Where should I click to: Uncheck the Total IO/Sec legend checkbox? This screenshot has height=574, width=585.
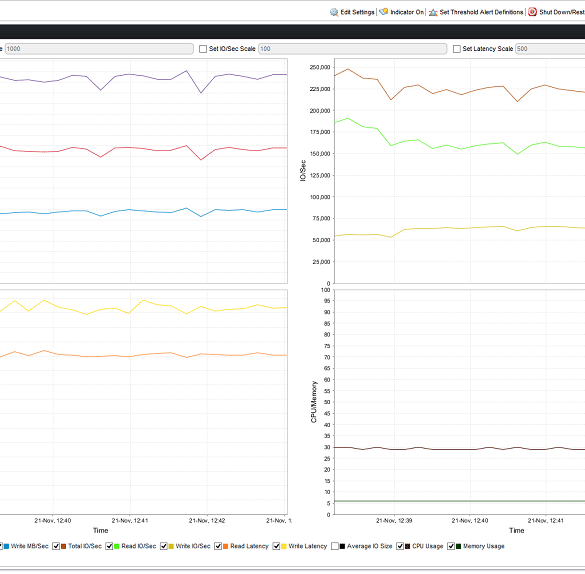[x=56, y=547]
